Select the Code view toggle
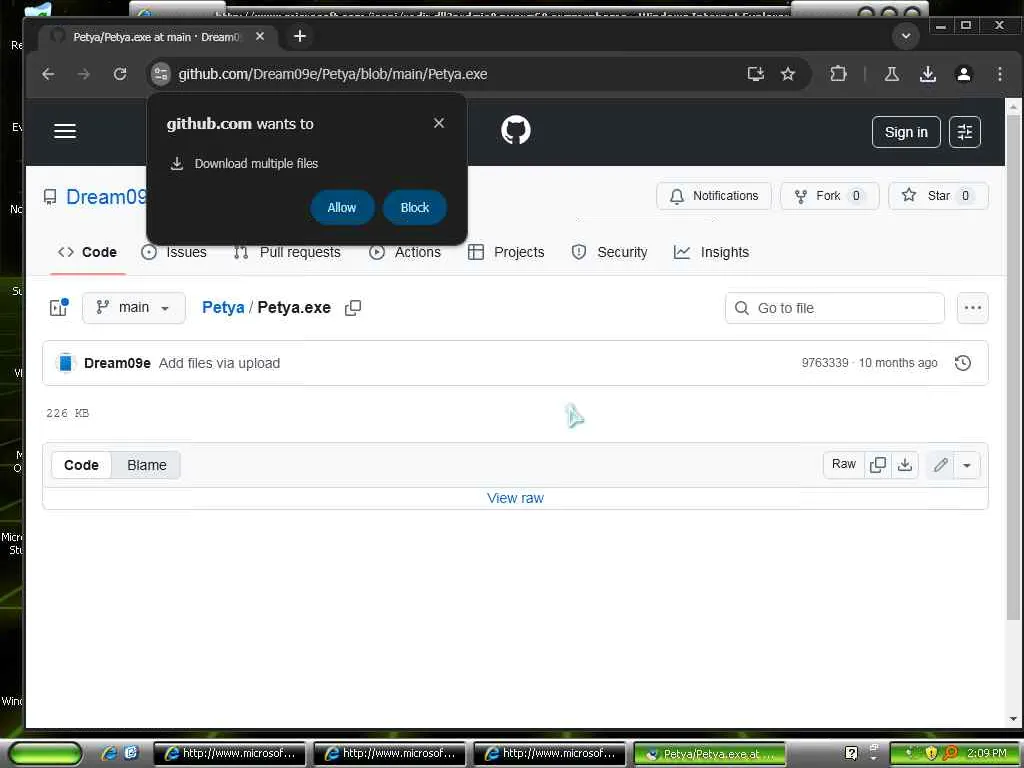The image size is (1024, 768). pos(81,465)
